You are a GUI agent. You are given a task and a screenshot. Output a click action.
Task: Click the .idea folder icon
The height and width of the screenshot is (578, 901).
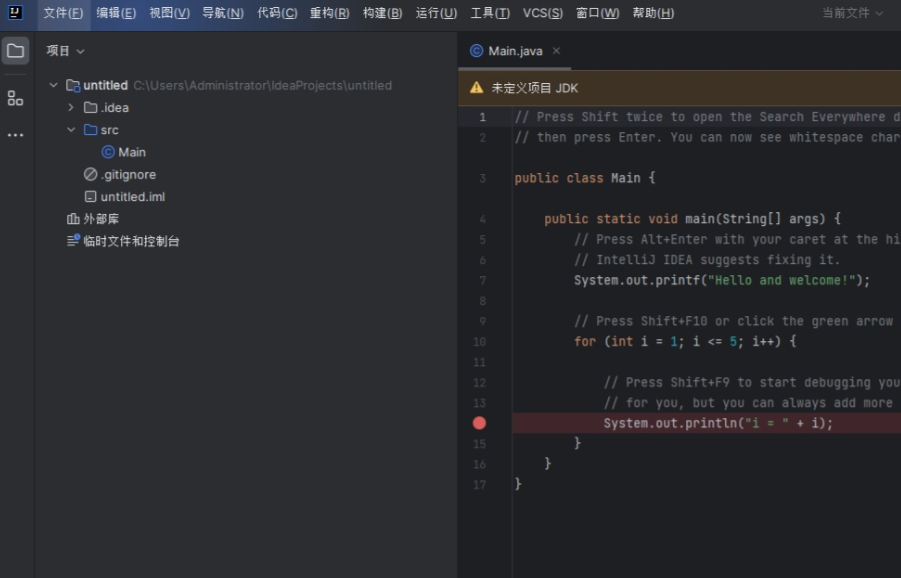90,107
